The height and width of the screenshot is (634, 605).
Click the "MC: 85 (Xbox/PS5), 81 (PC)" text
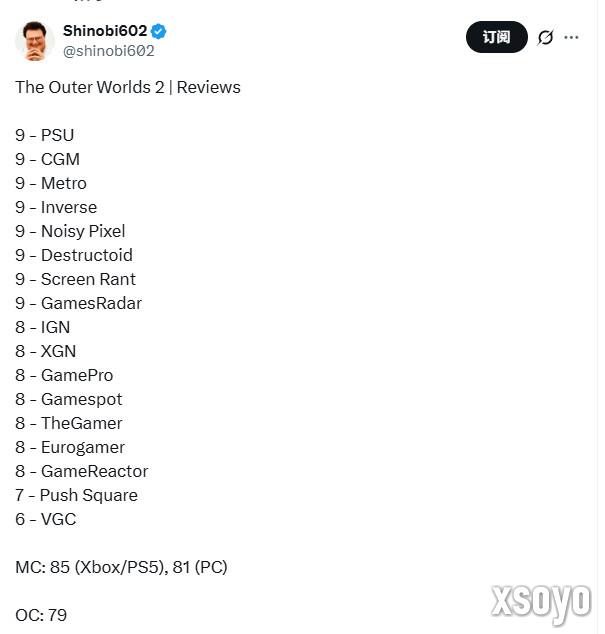click(x=121, y=567)
